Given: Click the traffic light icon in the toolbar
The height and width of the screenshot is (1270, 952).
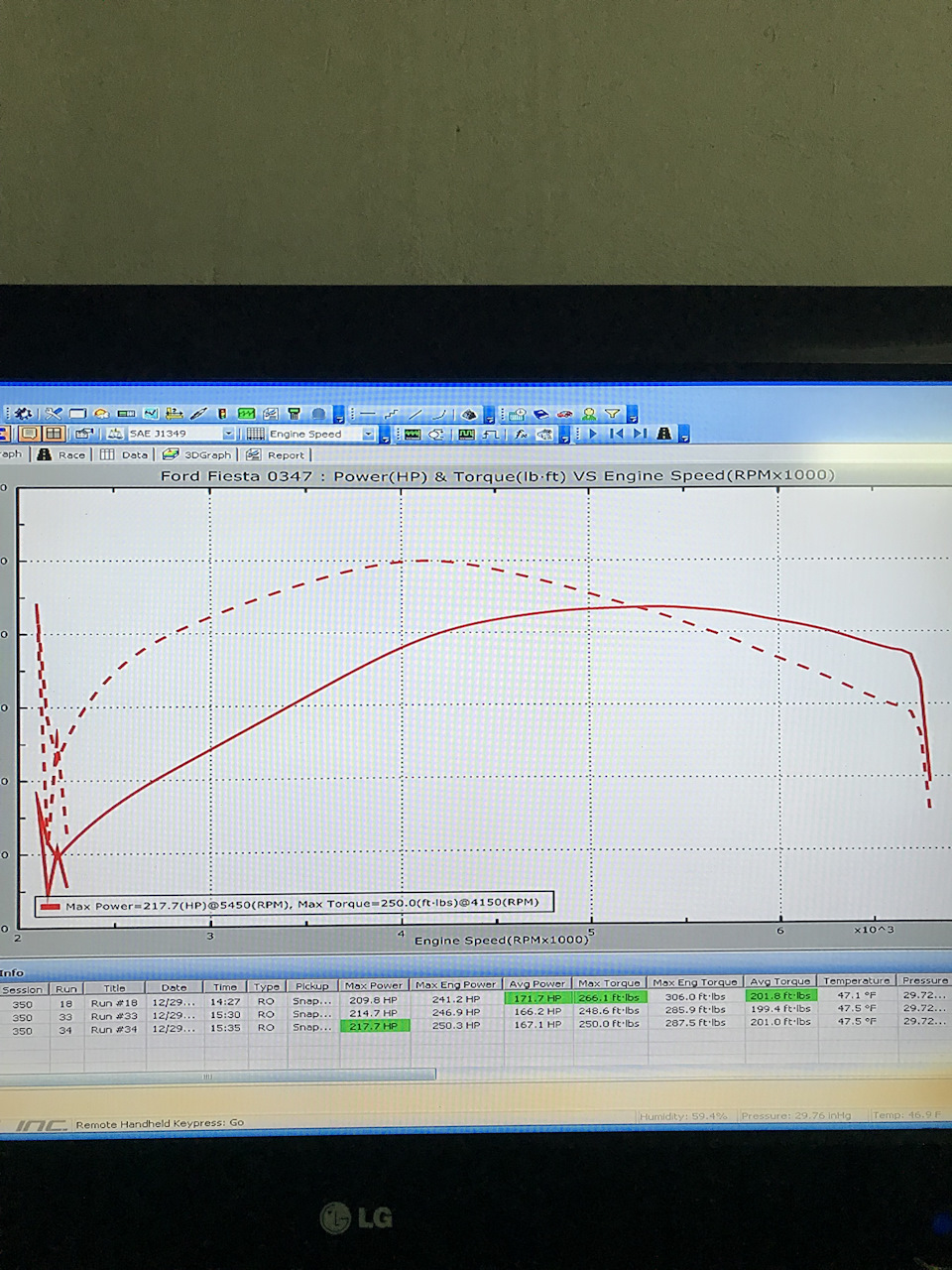Looking at the screenshot, I should coord(222,414).
